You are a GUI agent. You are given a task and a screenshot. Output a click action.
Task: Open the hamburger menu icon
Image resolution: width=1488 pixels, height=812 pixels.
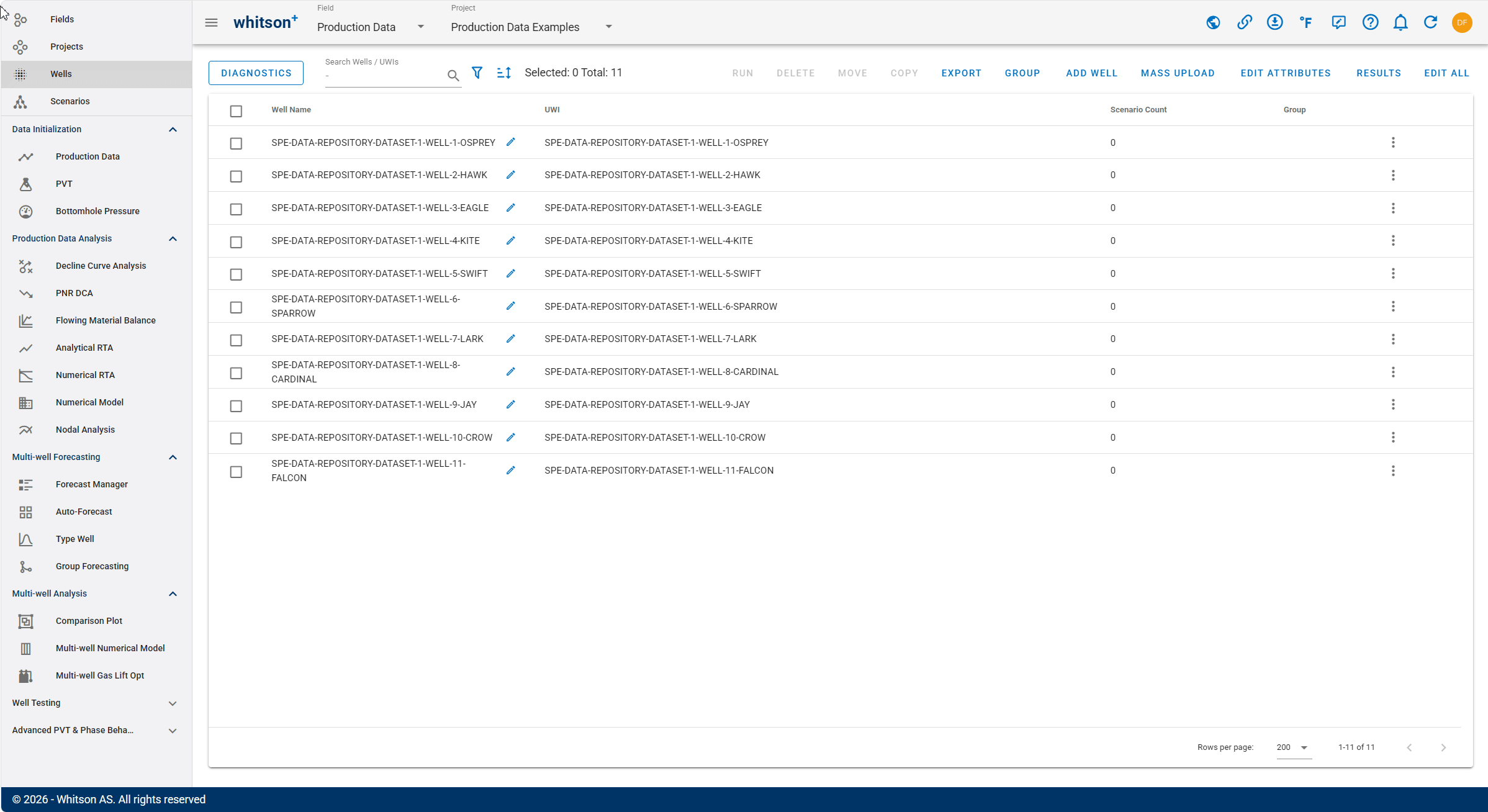tap(211, 23)
